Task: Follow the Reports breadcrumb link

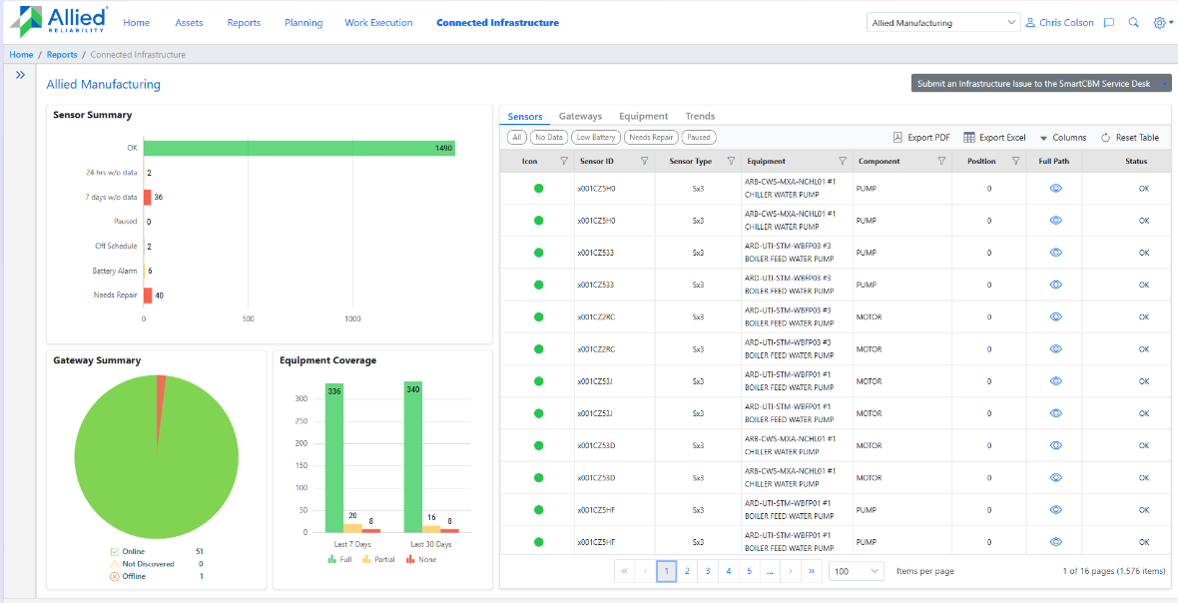Action: pyautogui.click(x=62, y=55)
